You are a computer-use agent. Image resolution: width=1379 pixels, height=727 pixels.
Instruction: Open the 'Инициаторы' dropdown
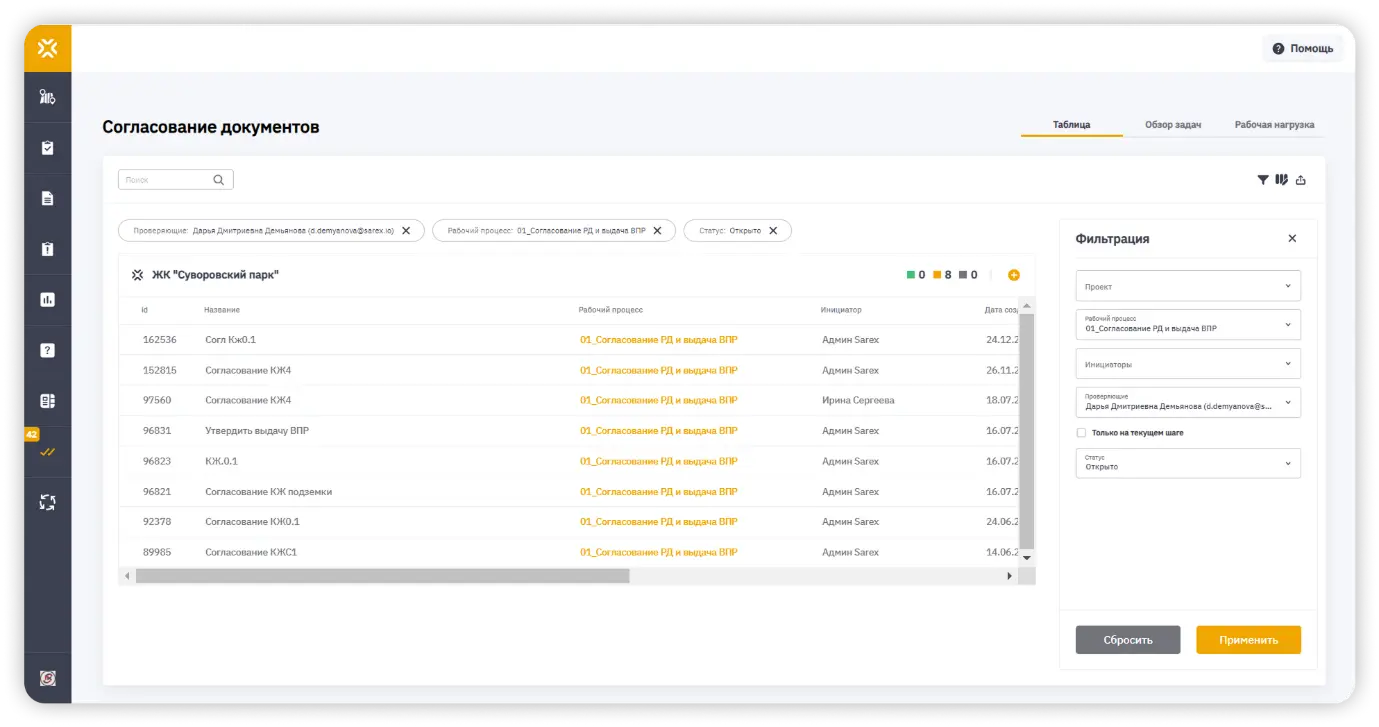point(1188,363)
